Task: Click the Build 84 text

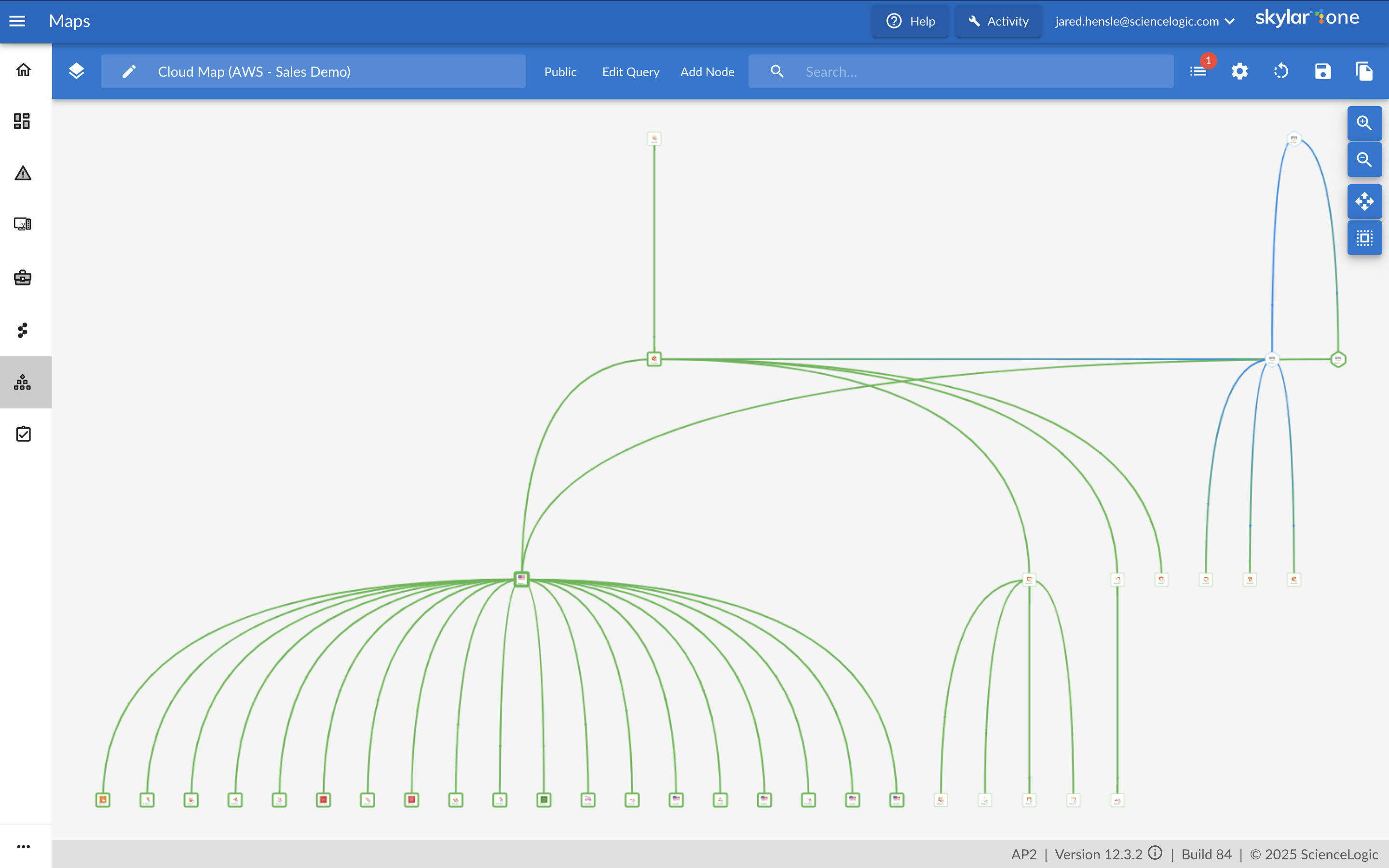Action: [1207, 854]
